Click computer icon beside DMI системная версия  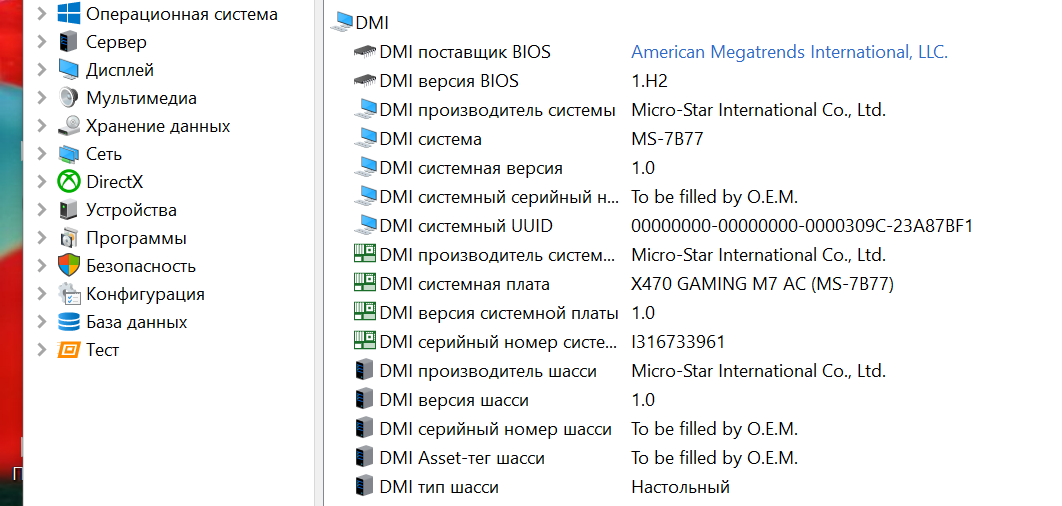[x=365, y=168]
